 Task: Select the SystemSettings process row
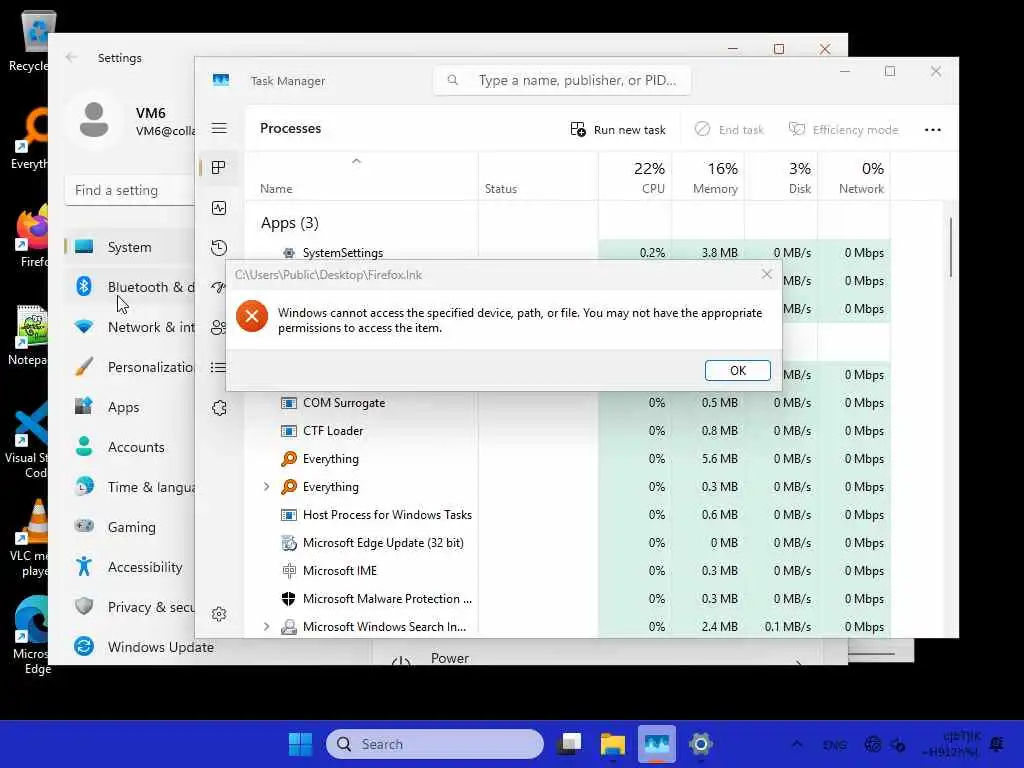tap(567, 252)
